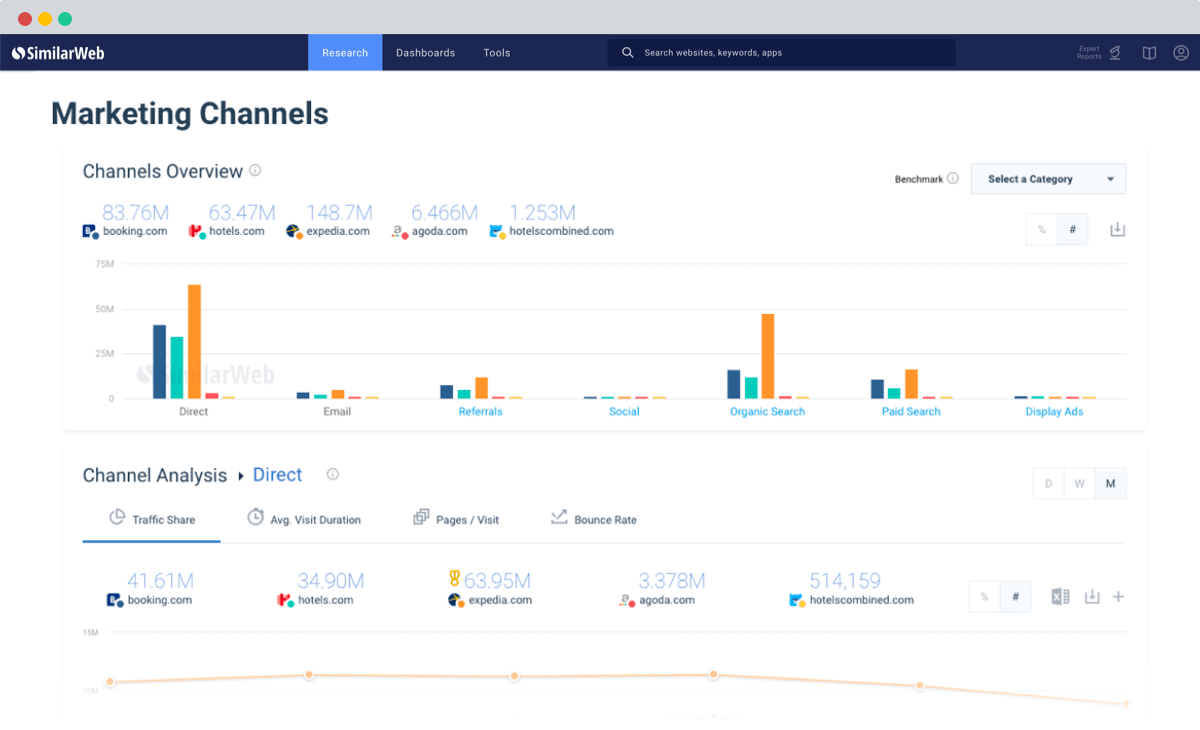Screen dimensions: 1200x730
Task: Click the medal icon beside 63.95M
Action: click(455, 578)
